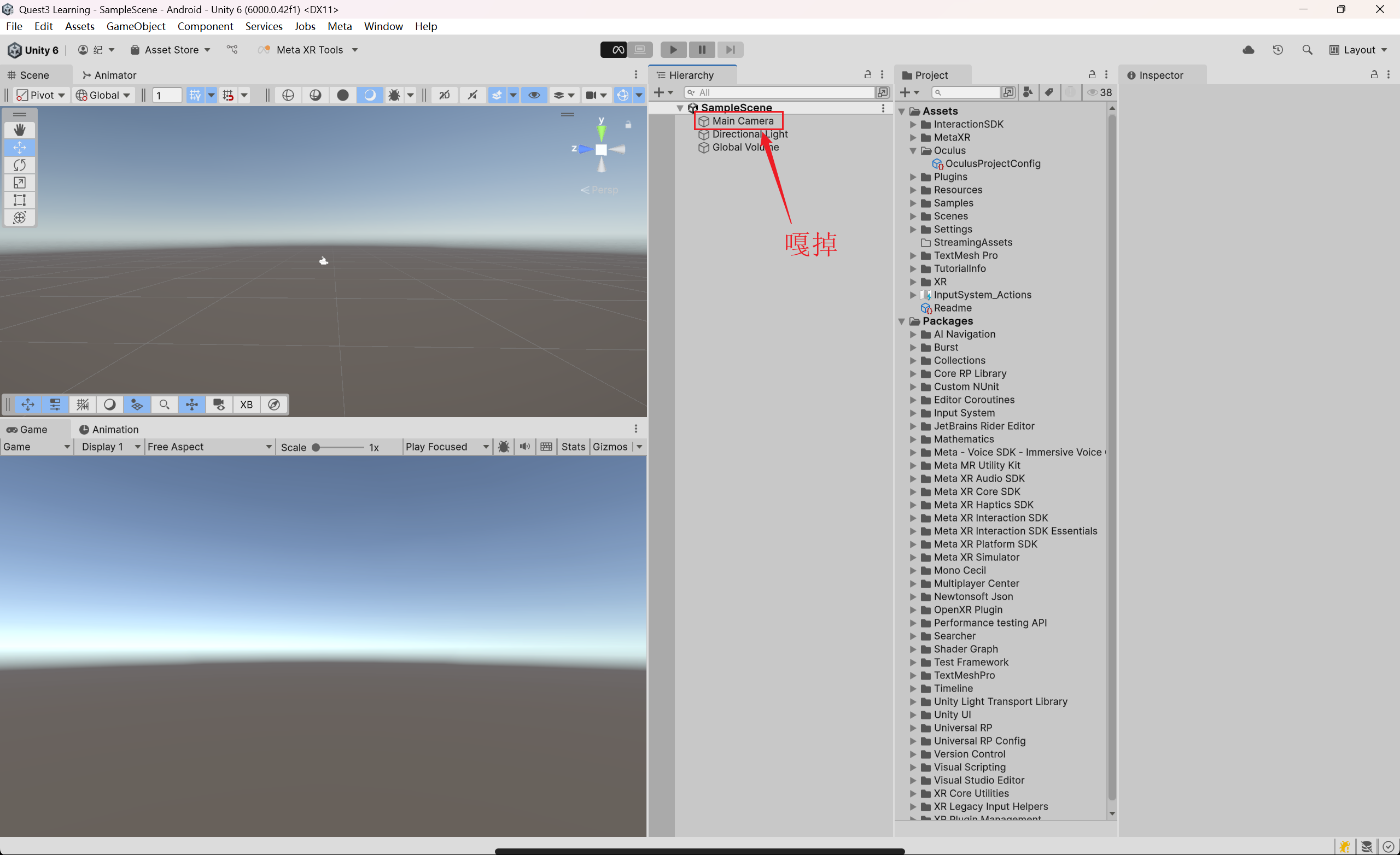Viewport: 1400px width, 855px height.
Task: Expand the InteractionSDK folder
Action: point(913,125)
